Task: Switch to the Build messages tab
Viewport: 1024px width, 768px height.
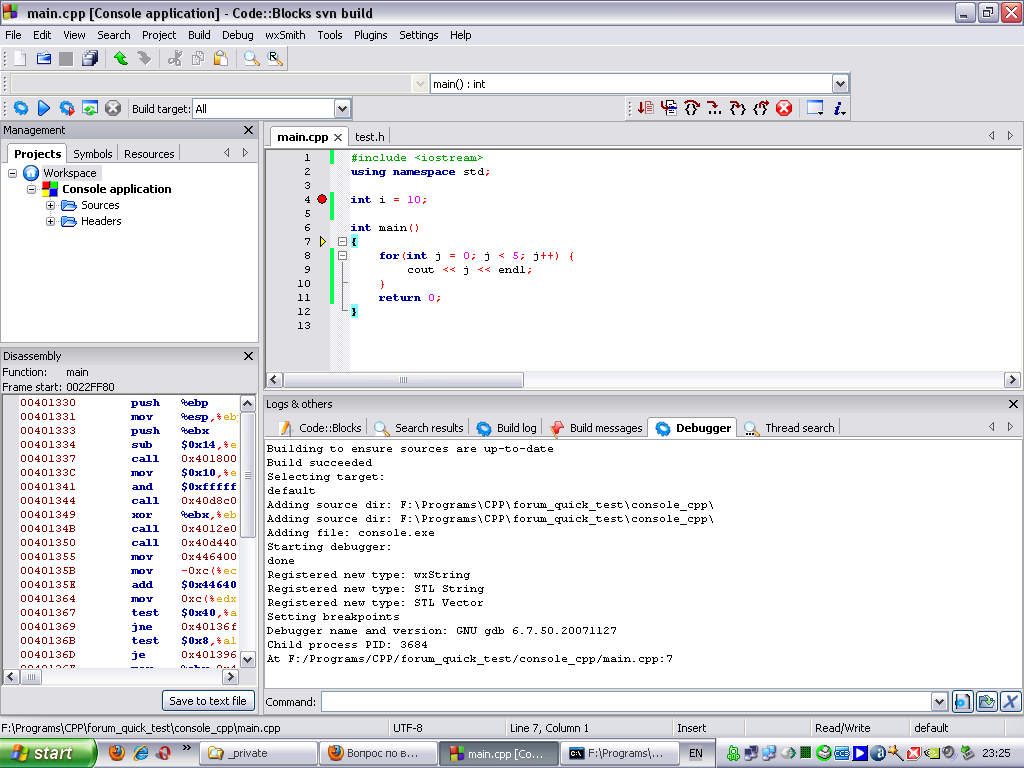Action: [x=596, y=428]
